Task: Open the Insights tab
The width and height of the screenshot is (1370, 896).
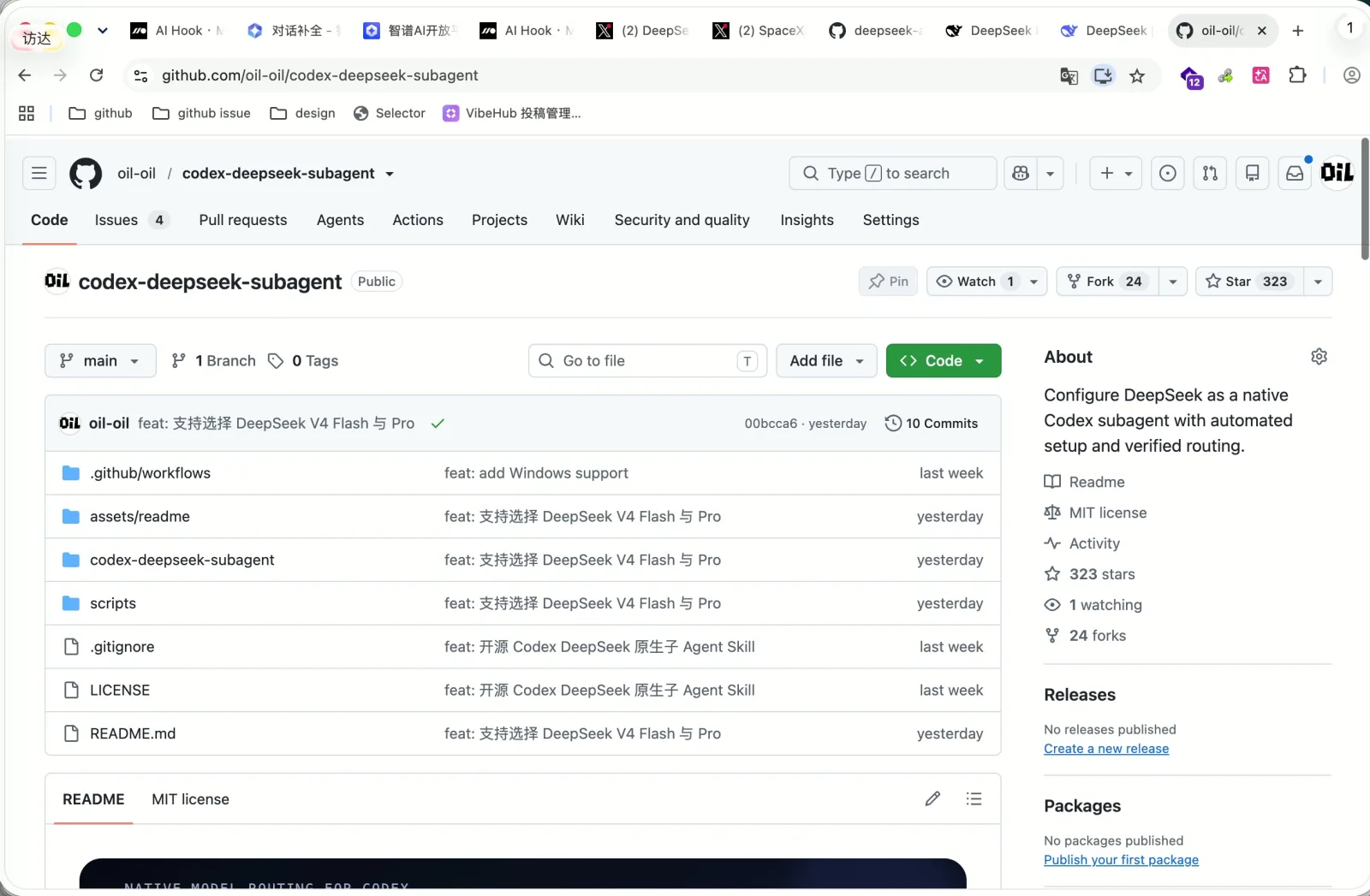Action: click(x=807, y=220)
